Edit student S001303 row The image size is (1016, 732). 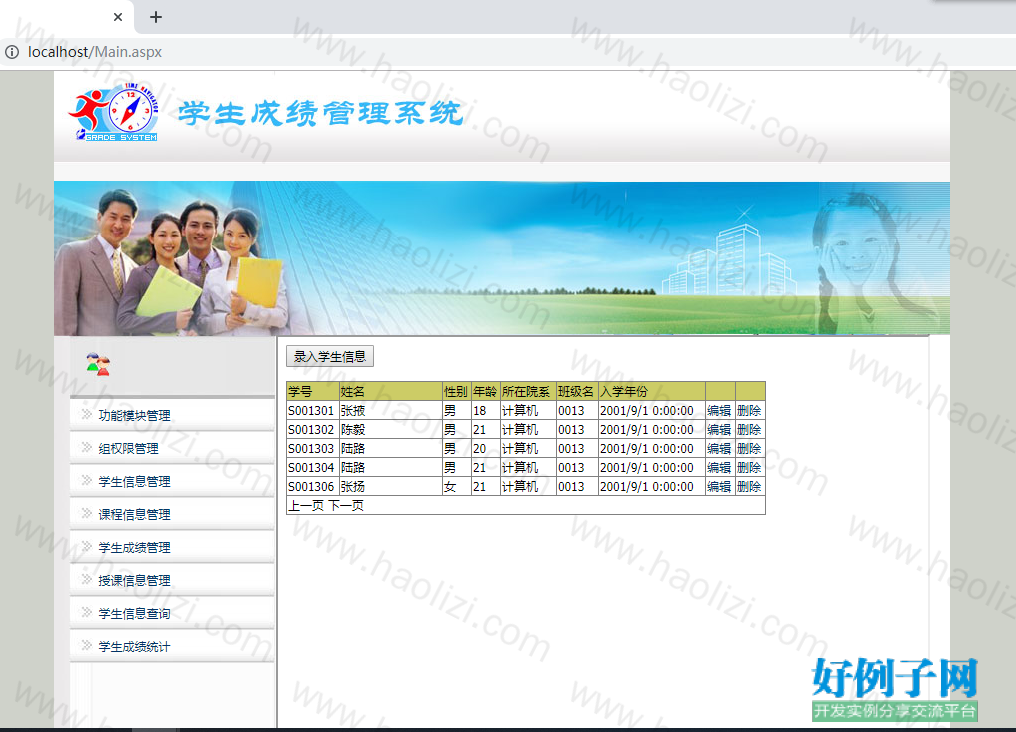[719, 448]
